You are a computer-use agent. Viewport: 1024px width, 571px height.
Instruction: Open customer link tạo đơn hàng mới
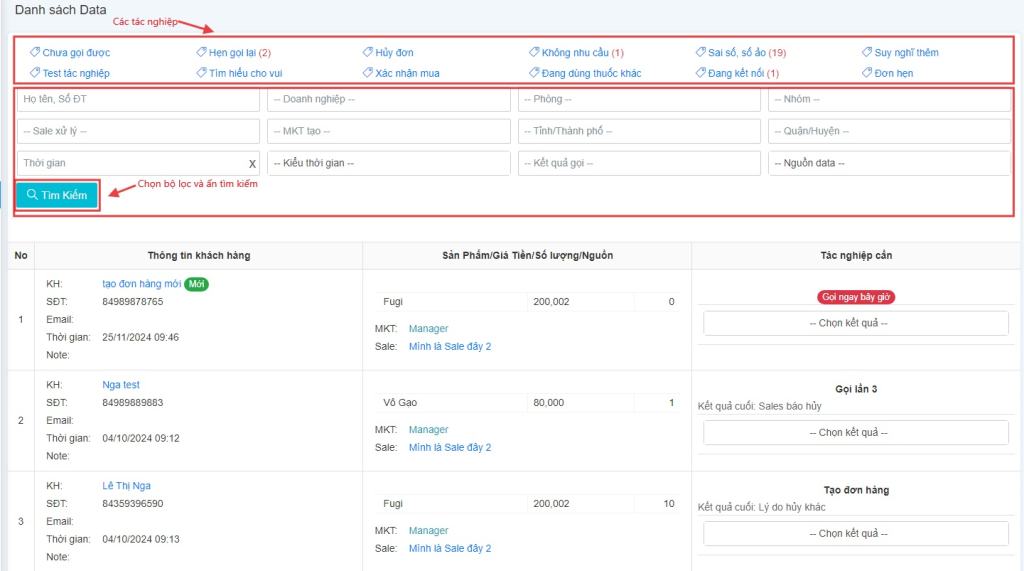click(x=141, y=284)
